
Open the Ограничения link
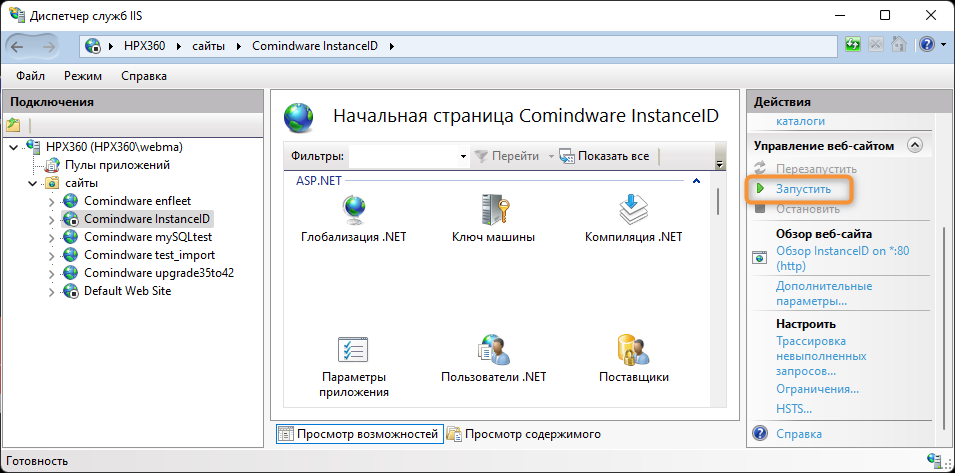[x=817, y=389]
